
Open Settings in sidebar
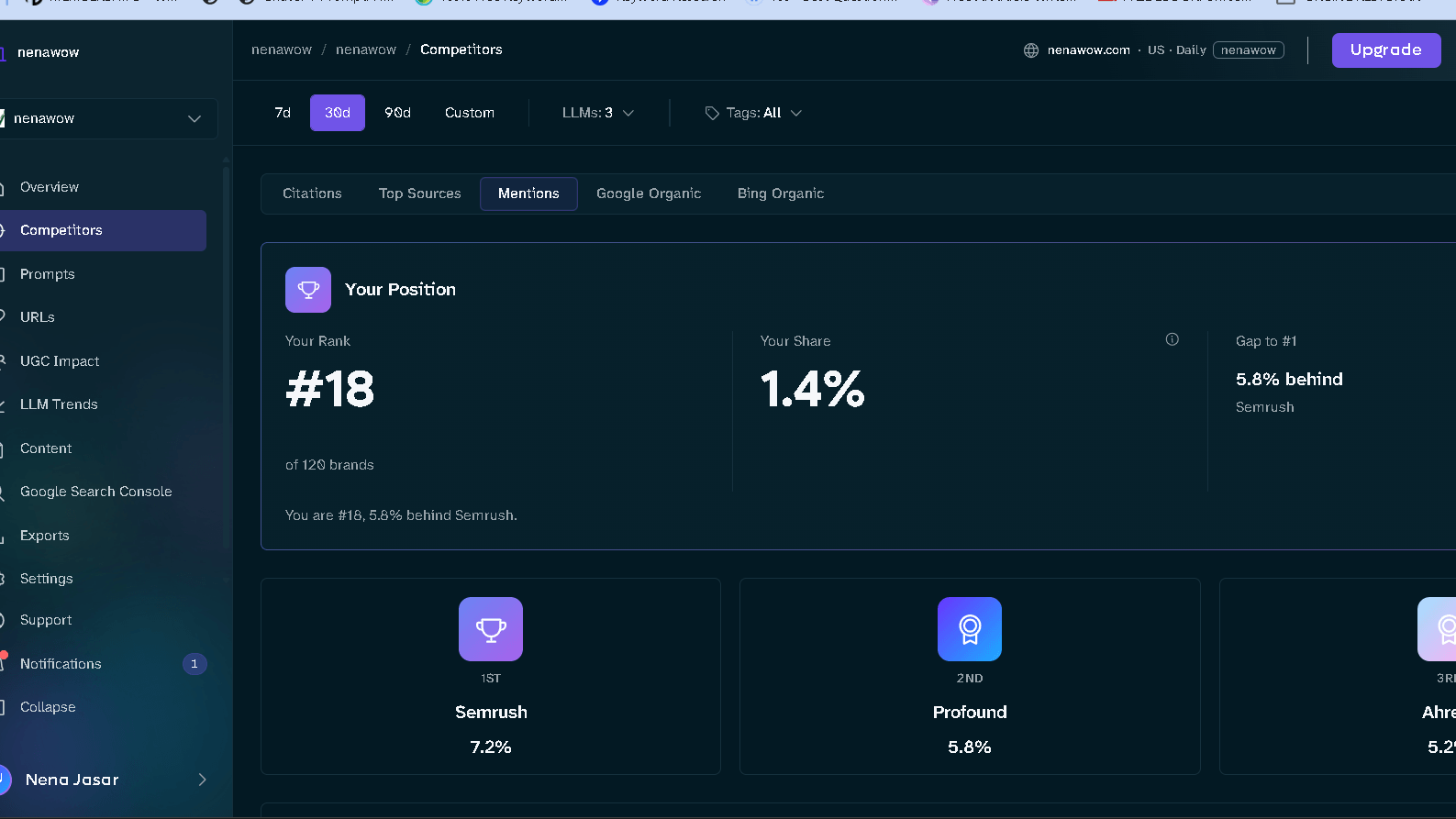[47, 579]
